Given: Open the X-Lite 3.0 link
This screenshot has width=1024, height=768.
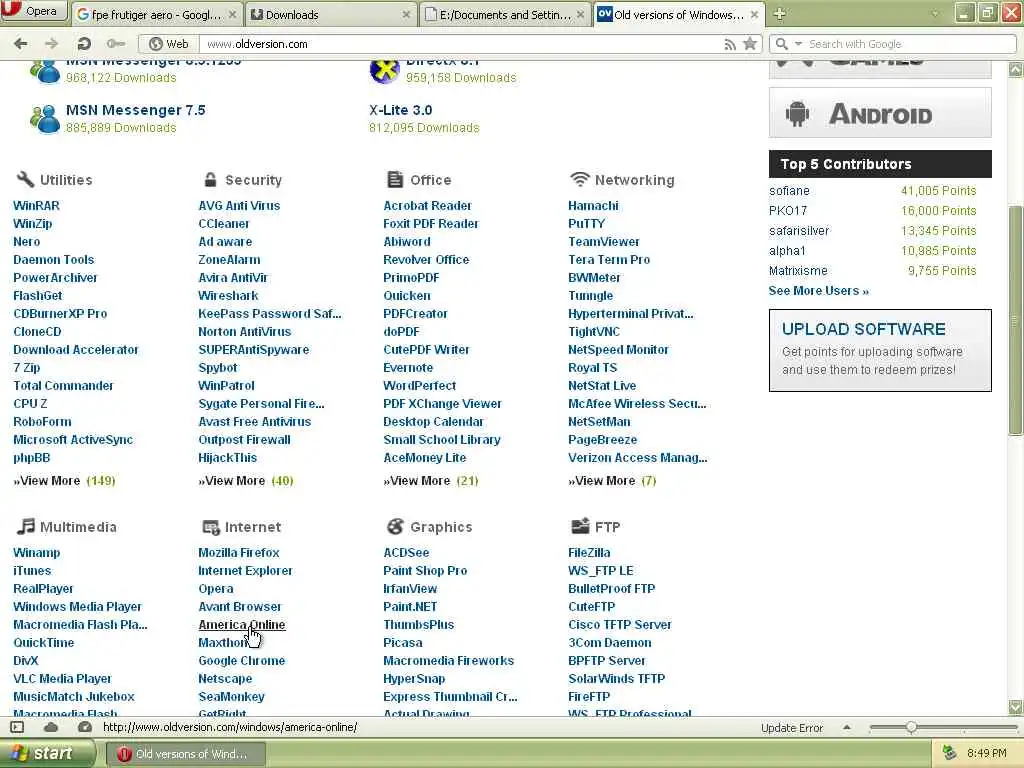Looking at the screenshot, I should (400, 110).
